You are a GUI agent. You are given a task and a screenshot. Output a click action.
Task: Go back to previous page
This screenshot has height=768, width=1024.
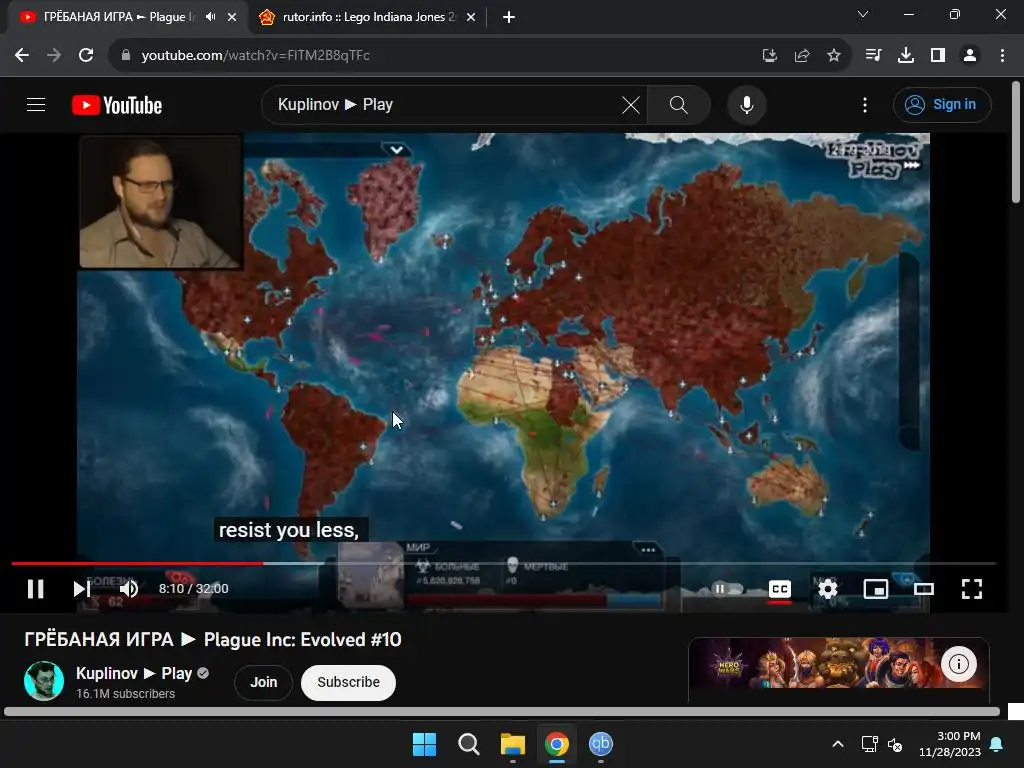[22, 56]
